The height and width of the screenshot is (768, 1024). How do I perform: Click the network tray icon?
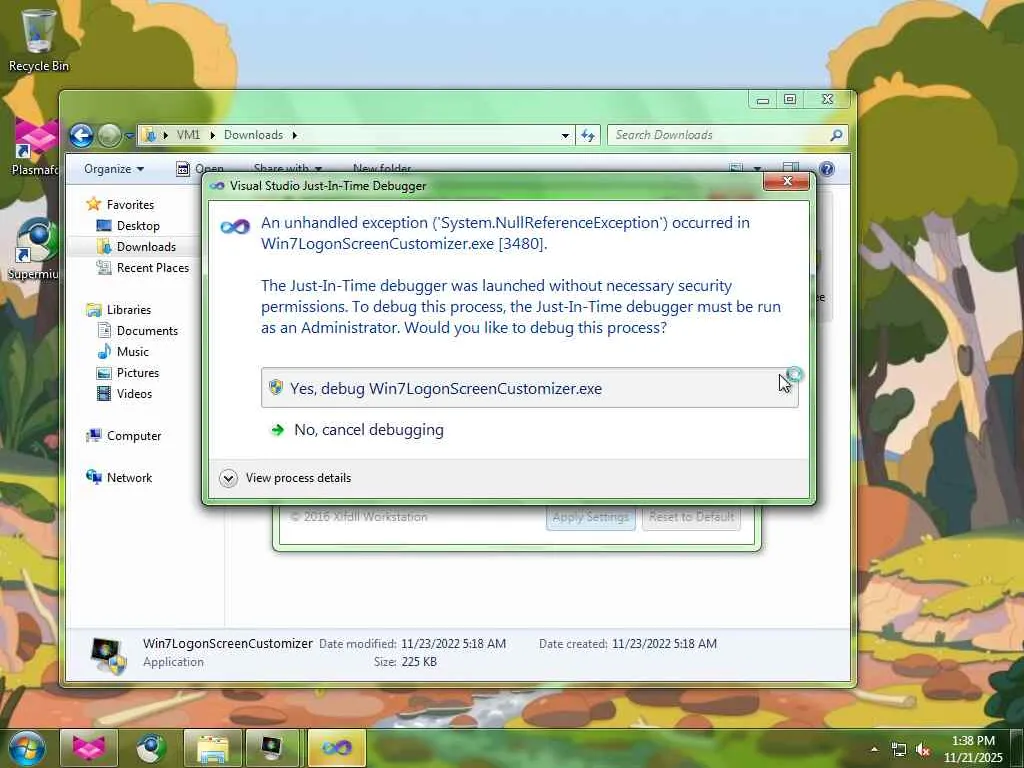[899, 750]
